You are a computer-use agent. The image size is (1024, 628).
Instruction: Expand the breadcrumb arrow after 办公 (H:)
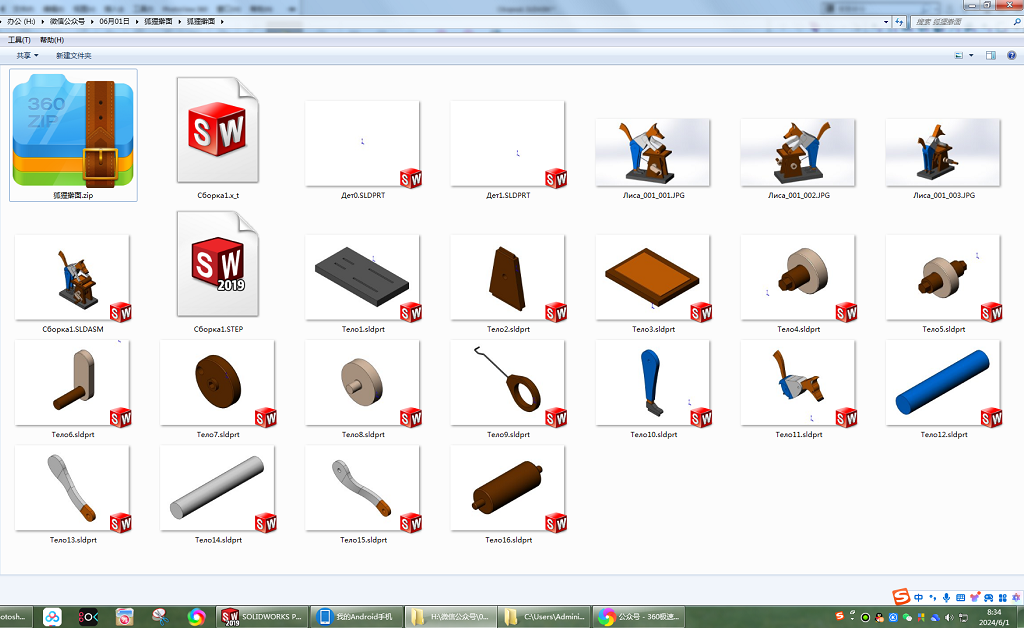click(43, 22)
